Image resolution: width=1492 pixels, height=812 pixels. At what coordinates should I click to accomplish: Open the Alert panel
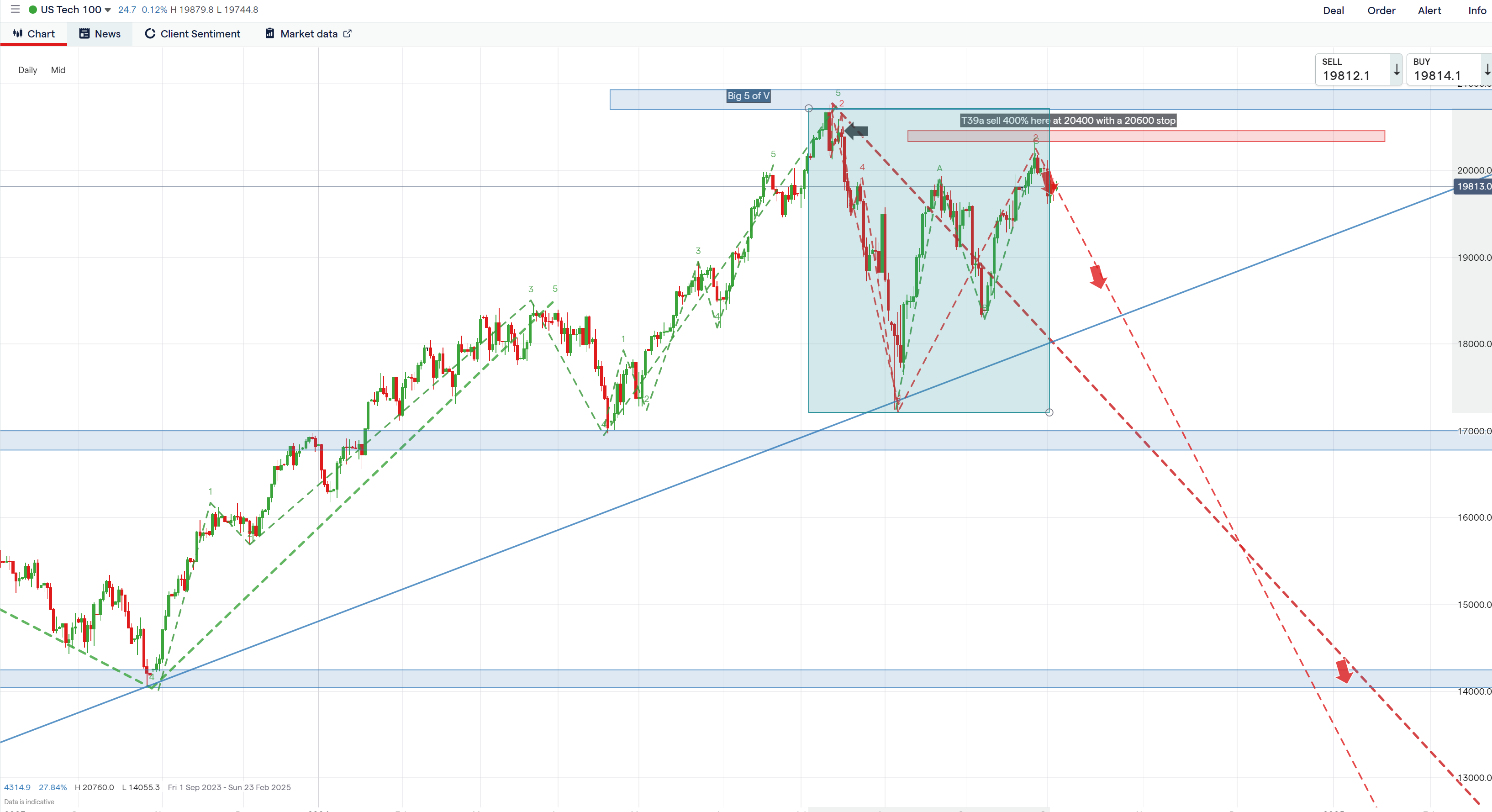1429,11
